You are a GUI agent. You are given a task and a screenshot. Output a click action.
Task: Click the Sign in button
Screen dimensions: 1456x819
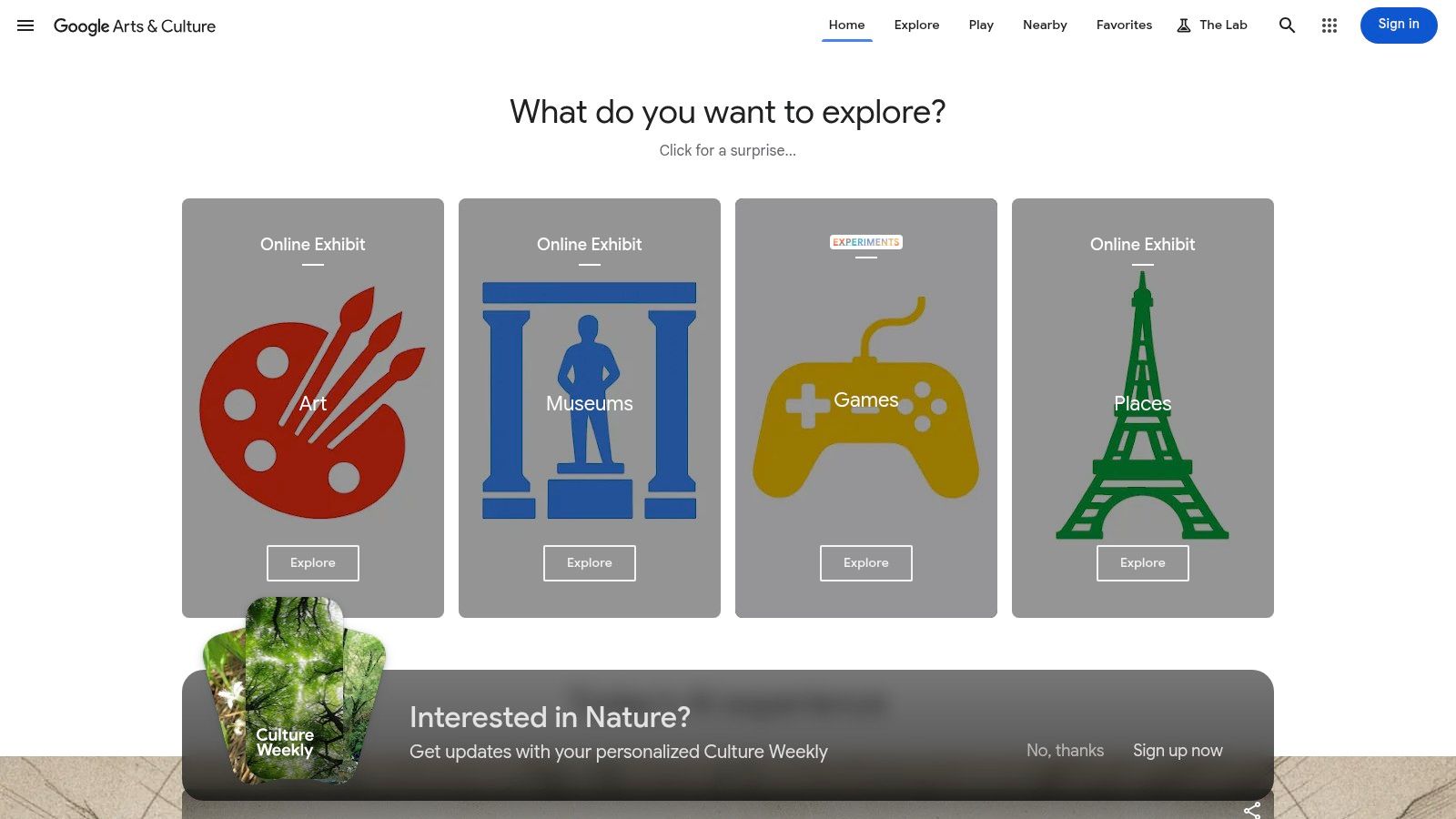pyautogui.click(x=1399, y=25)
